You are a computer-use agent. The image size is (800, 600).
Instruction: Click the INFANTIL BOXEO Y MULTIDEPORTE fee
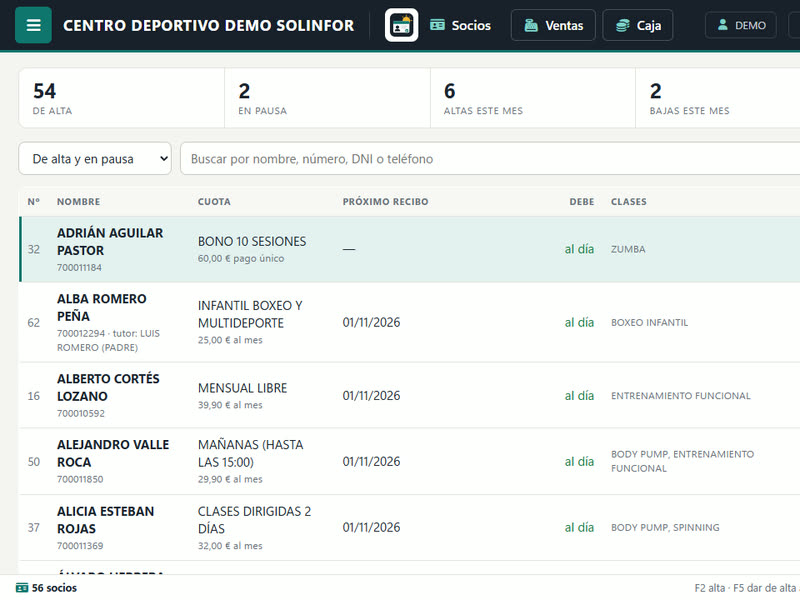250,314
